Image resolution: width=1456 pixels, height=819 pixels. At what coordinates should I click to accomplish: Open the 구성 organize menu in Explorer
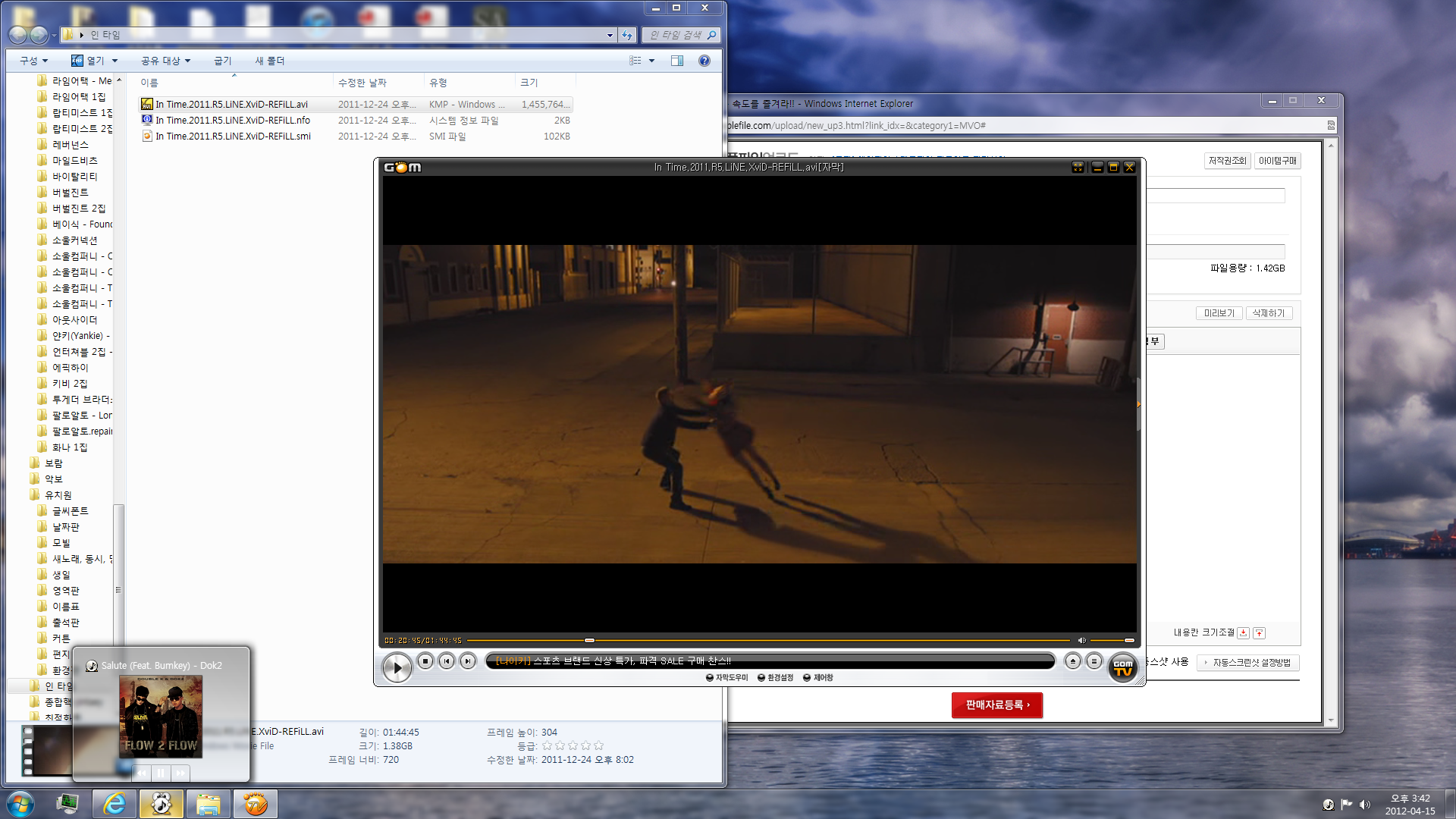coord(34,61)
